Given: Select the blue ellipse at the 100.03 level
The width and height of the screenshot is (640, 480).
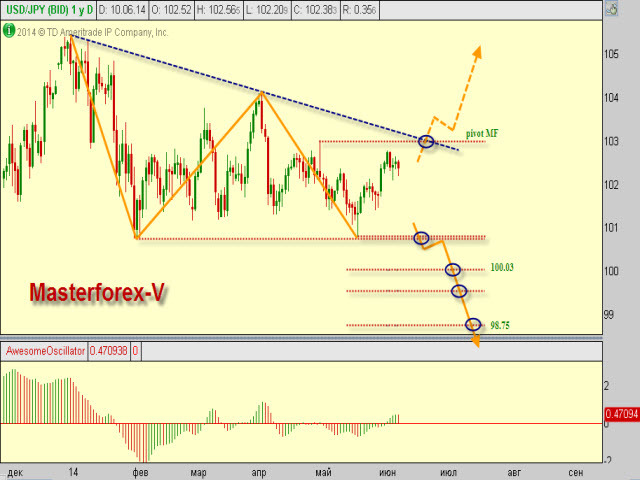Looking at the screenshot, I should tap(453, 269).
